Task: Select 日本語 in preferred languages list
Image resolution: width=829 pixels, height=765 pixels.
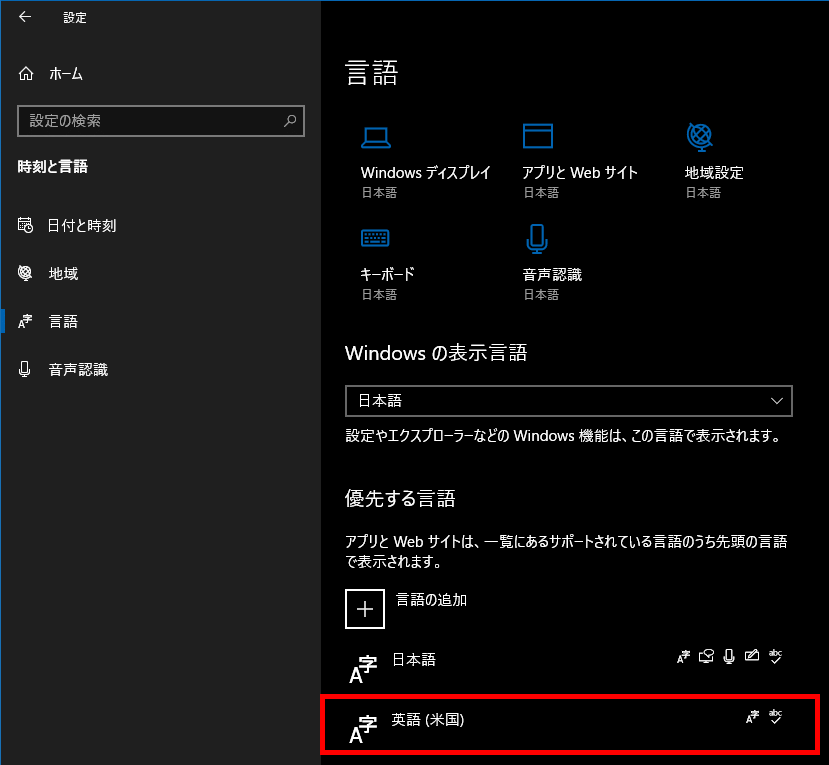Action: (569, 666)
